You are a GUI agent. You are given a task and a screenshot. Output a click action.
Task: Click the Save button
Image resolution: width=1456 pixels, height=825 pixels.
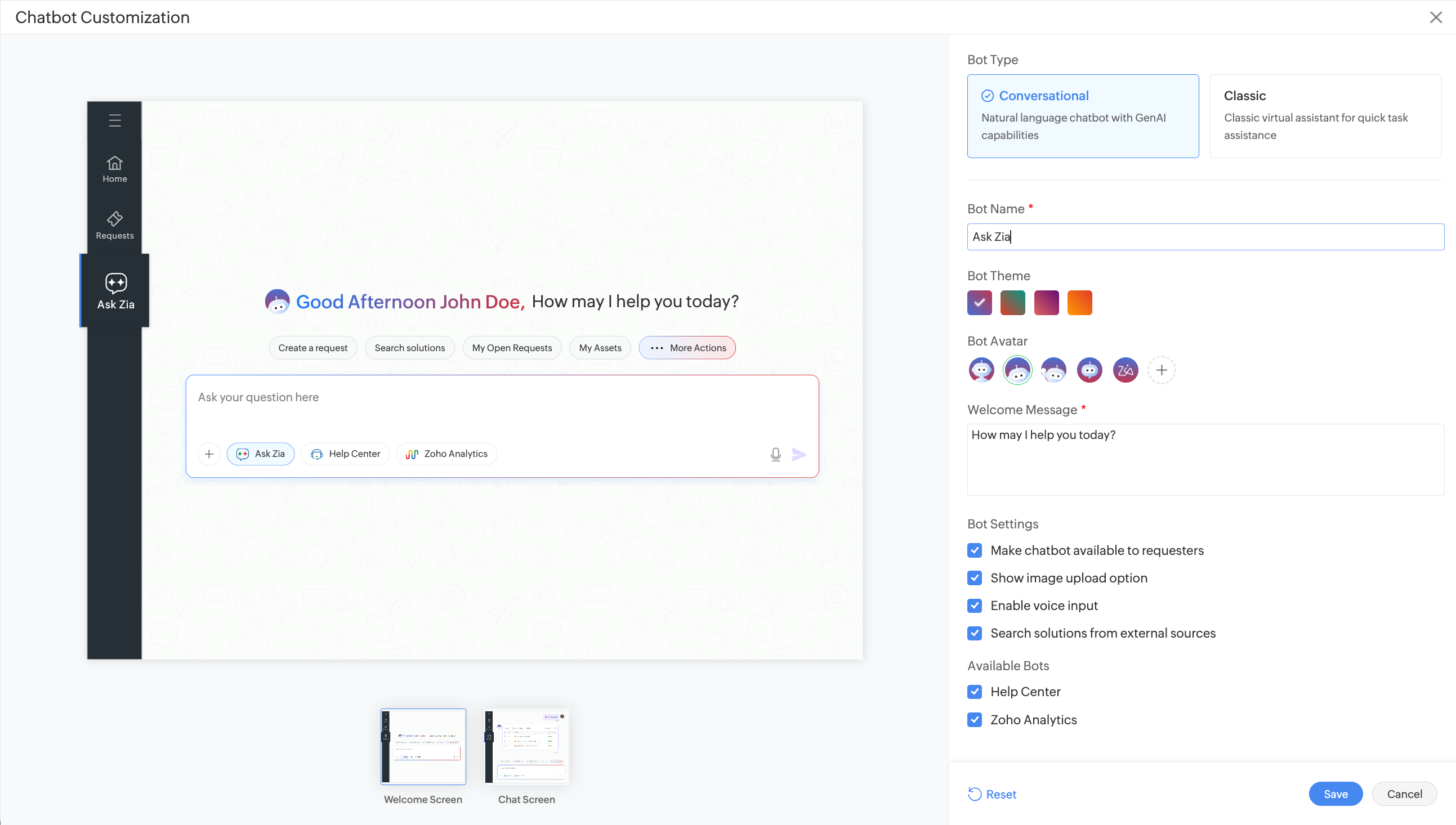[1336, 794]
